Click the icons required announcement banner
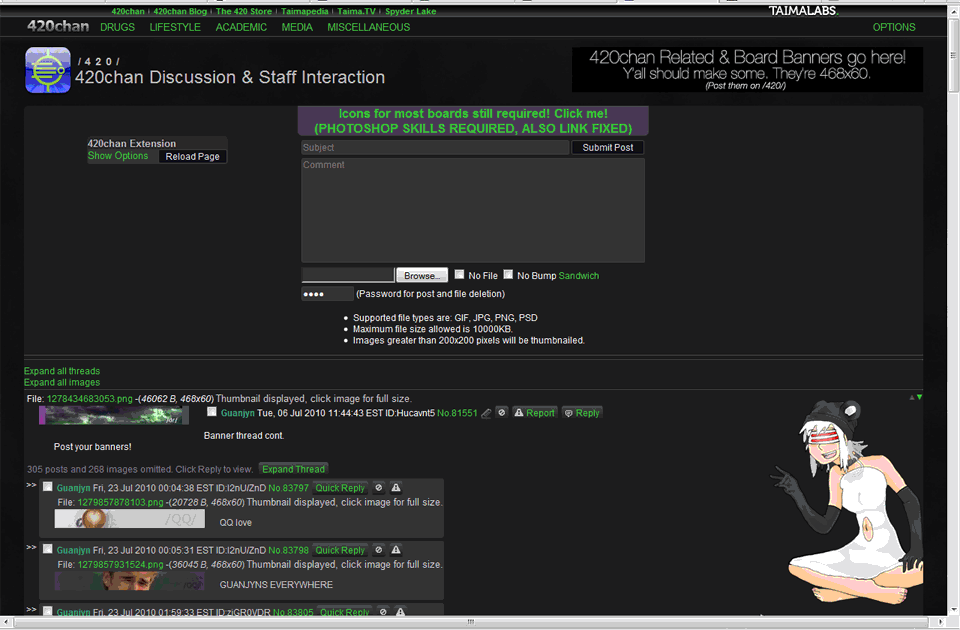Viewport: 960px width, 630px height. point(473,121)
